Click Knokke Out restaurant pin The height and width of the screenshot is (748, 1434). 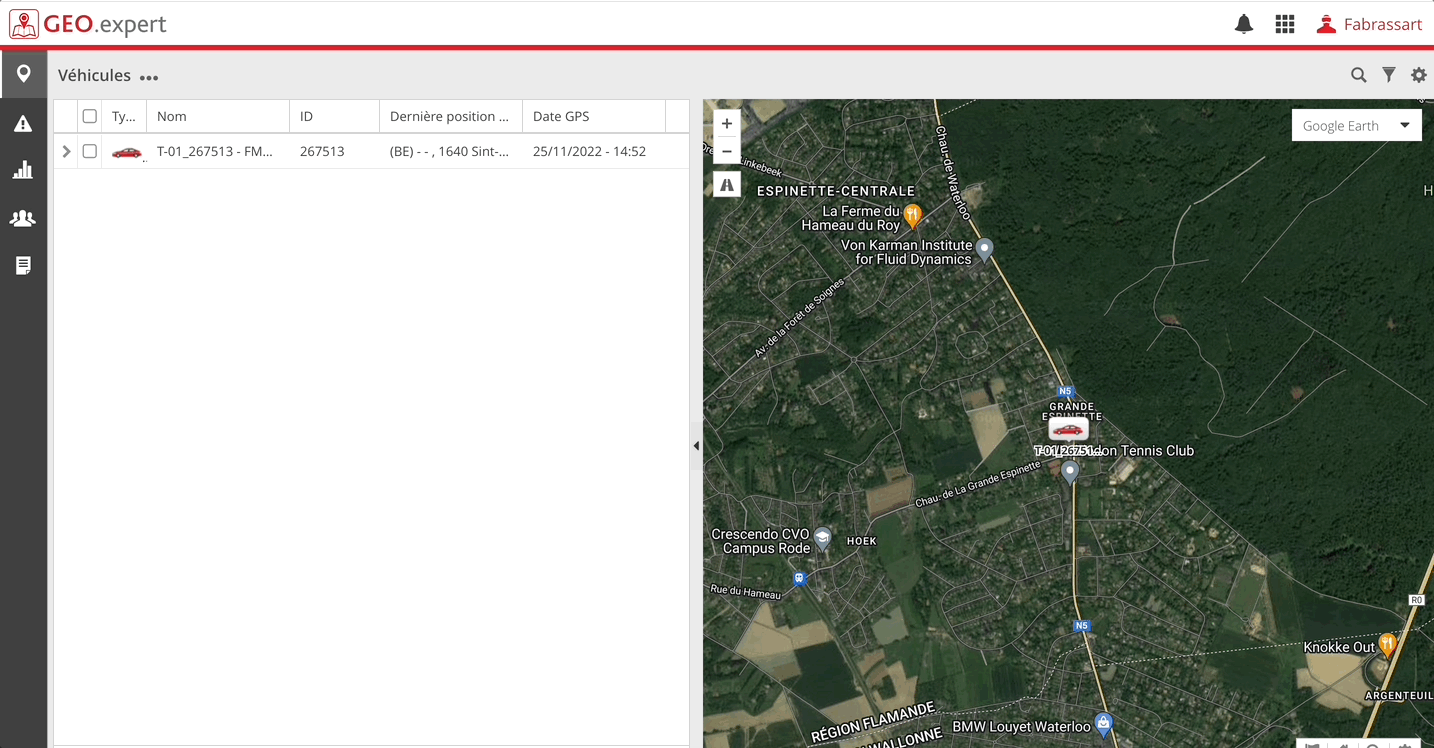pos(1387,644)
